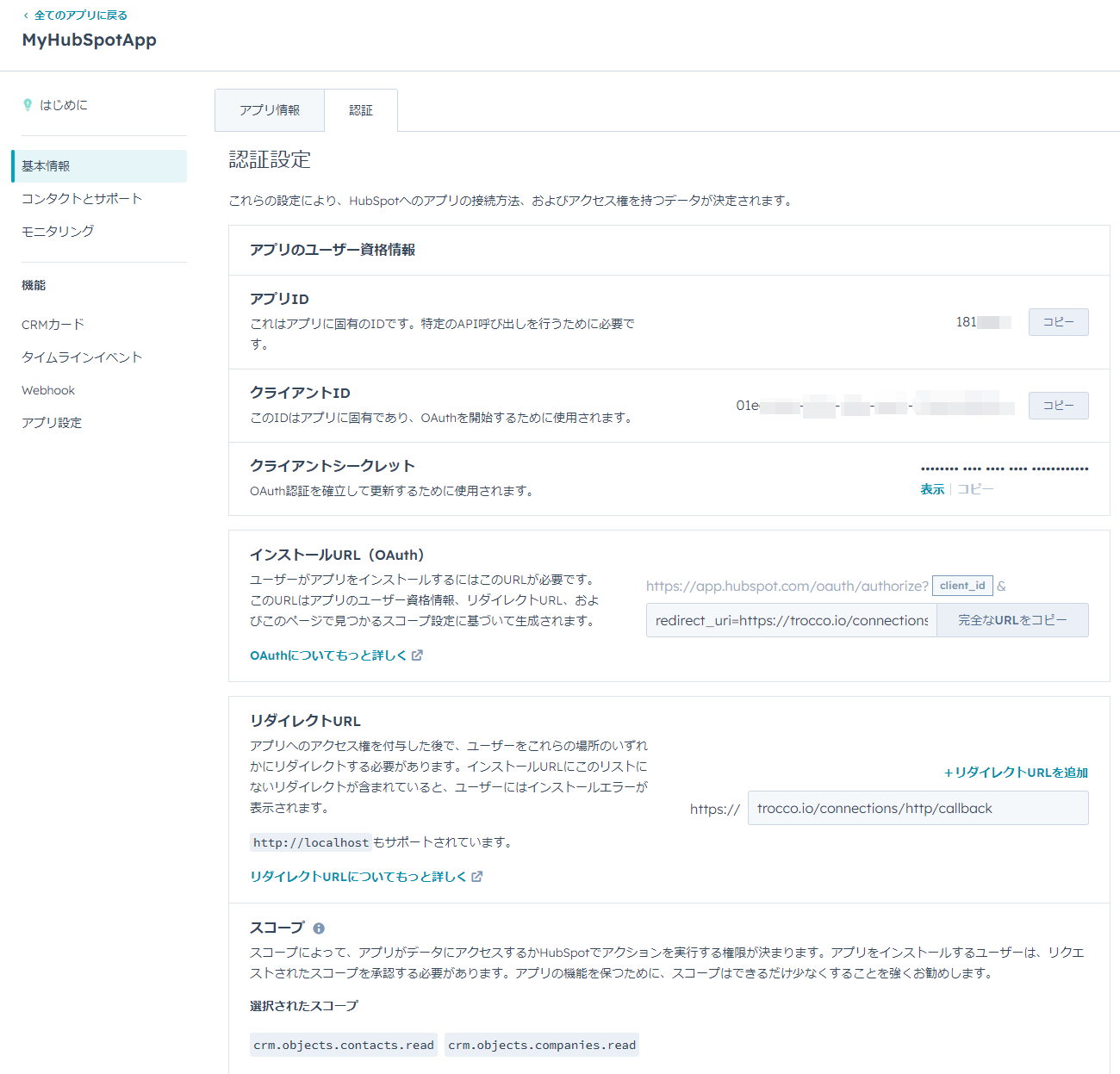Viewport: 1120px width, 1074px height.
Task: Switch to the アプリ情報 tab
Action: [x=270, y=110]
